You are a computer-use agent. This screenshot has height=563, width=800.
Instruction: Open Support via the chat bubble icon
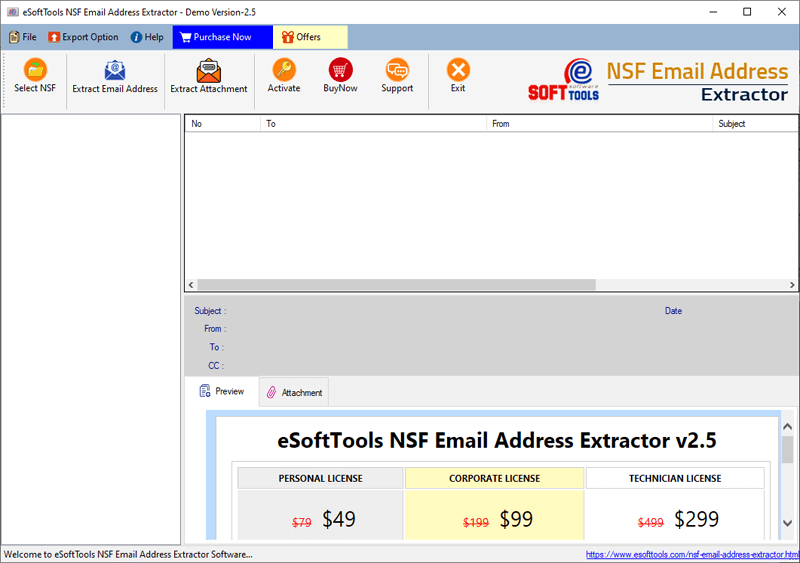tap(397, 69)
